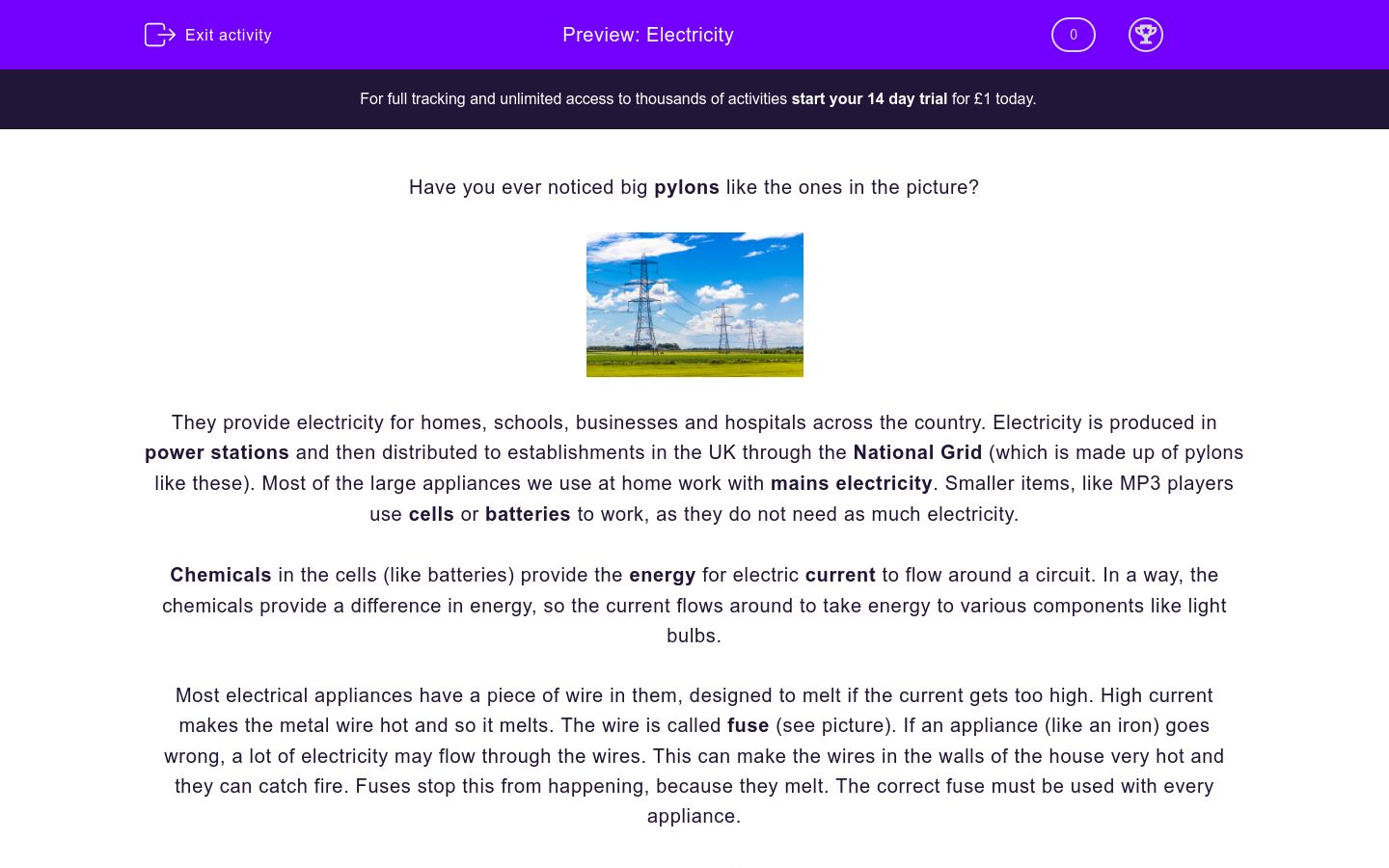Select the purple header bar
The width and height of the screenshot is (1389, 868).
pos(694,35)
